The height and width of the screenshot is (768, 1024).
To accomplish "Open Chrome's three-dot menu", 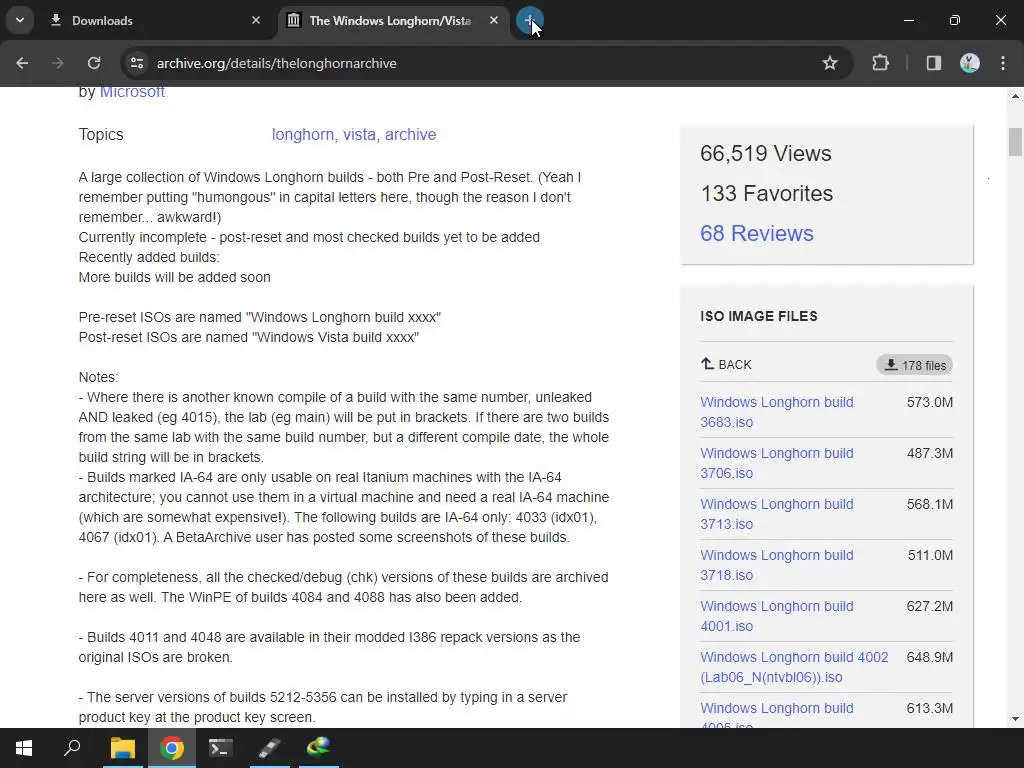I will point(1003,63).
